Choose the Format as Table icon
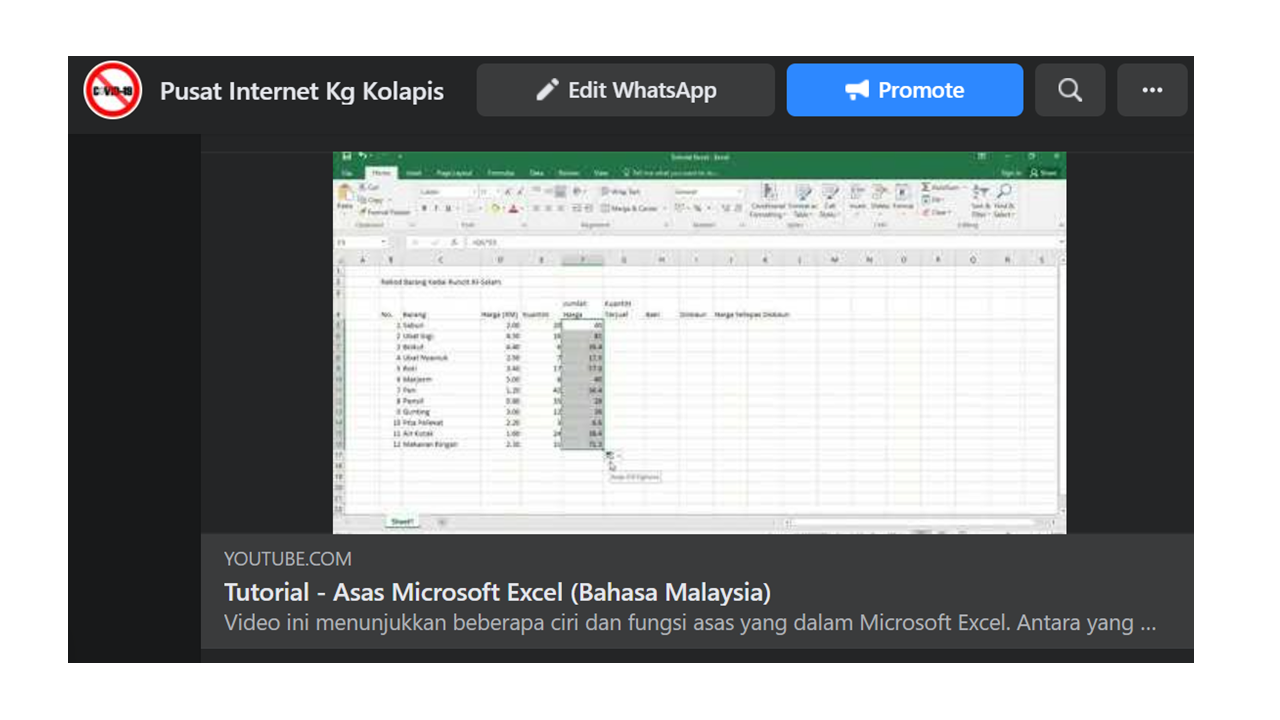 pos(802,198)
